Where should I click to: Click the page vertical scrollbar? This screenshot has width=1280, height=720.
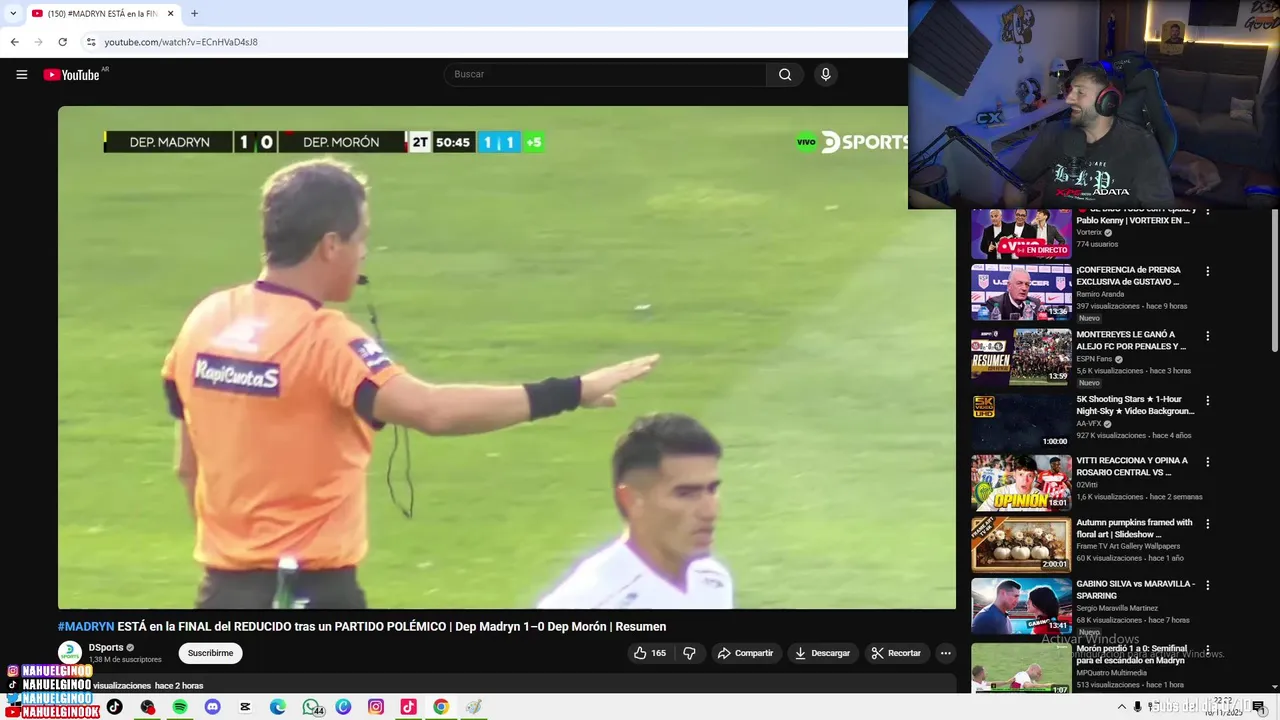click(1274, 280)
